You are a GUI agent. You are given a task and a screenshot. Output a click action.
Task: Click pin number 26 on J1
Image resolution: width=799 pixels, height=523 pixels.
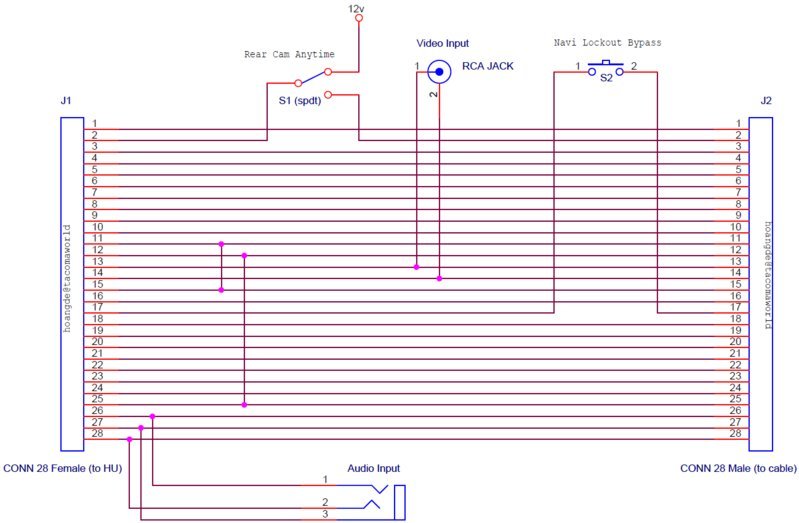(97, 410)
